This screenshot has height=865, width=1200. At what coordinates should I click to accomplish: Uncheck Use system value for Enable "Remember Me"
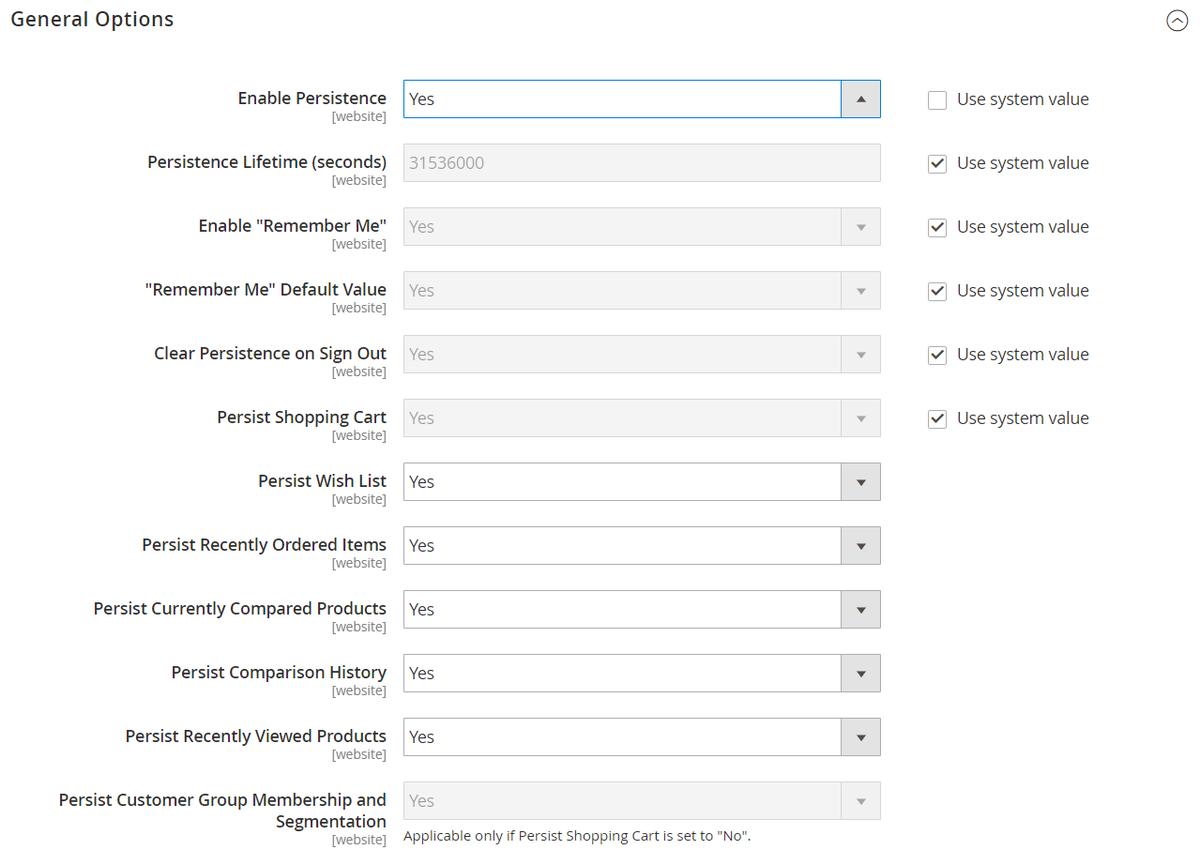(937, 228)
